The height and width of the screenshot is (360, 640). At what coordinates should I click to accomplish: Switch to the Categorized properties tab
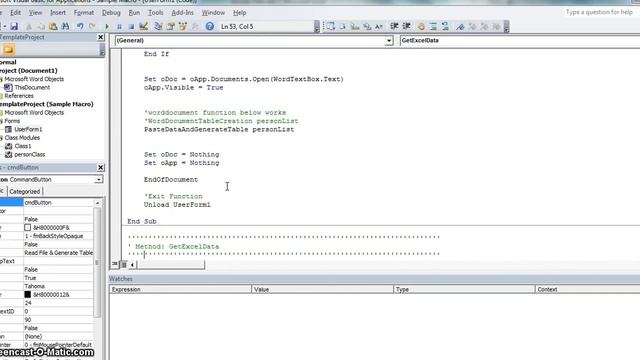pyautogui.click(x=24, y=191)
